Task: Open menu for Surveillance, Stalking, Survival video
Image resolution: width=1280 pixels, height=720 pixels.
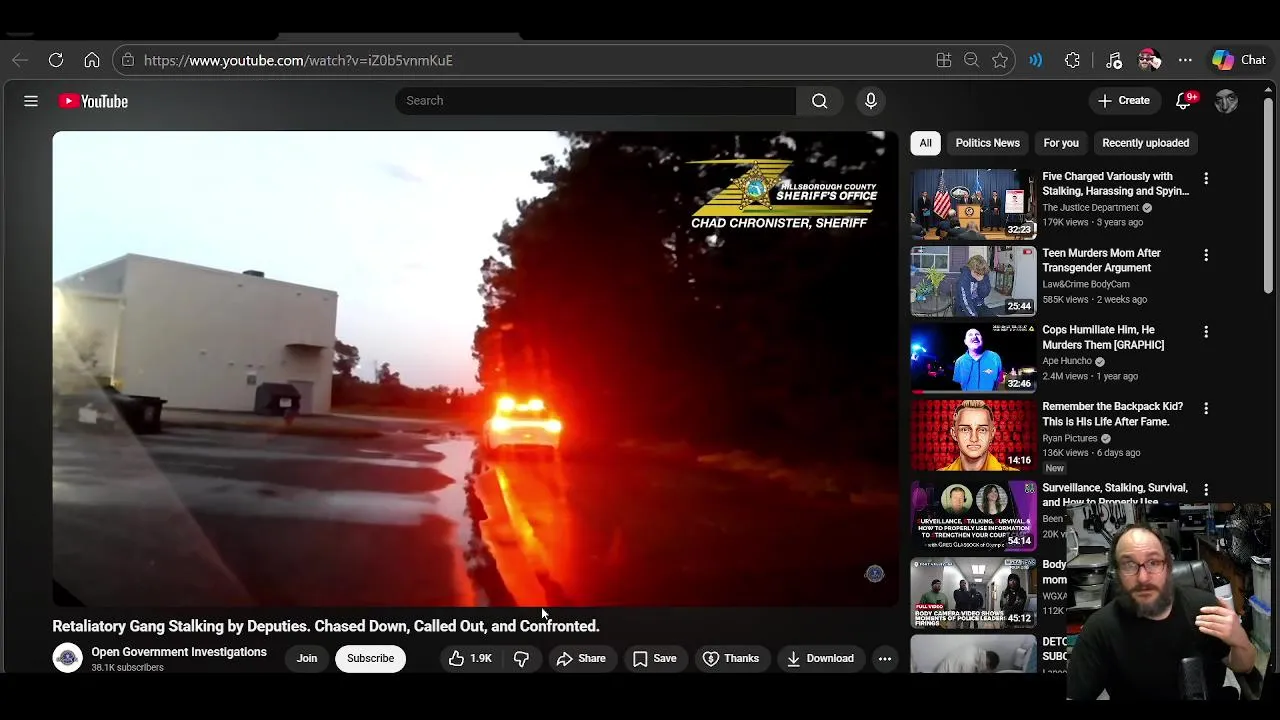Action: (x=1206, y=489)
